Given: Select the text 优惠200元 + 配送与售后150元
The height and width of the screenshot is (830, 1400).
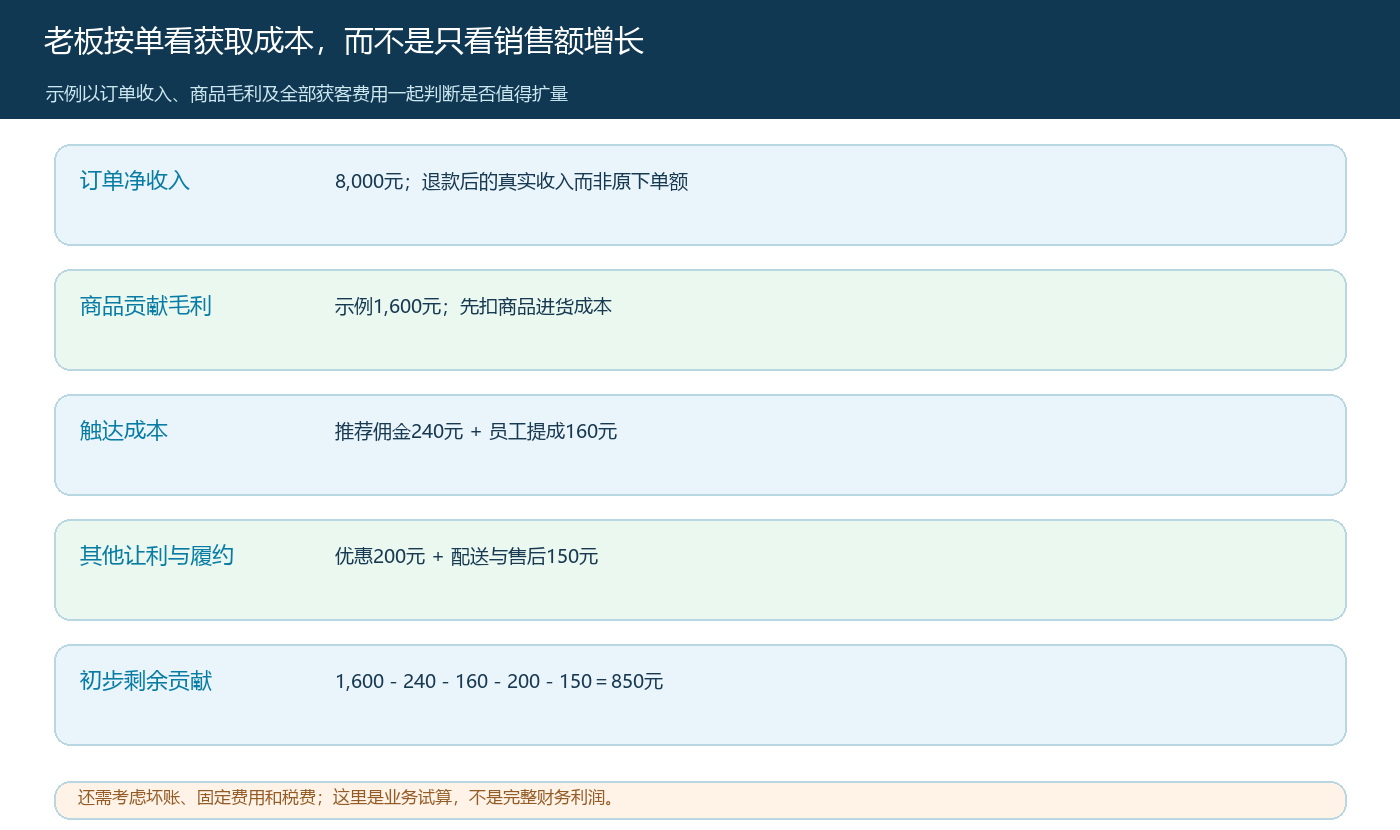Looking at the screenshot, I should pyautogui.click(x=466, y=557).
